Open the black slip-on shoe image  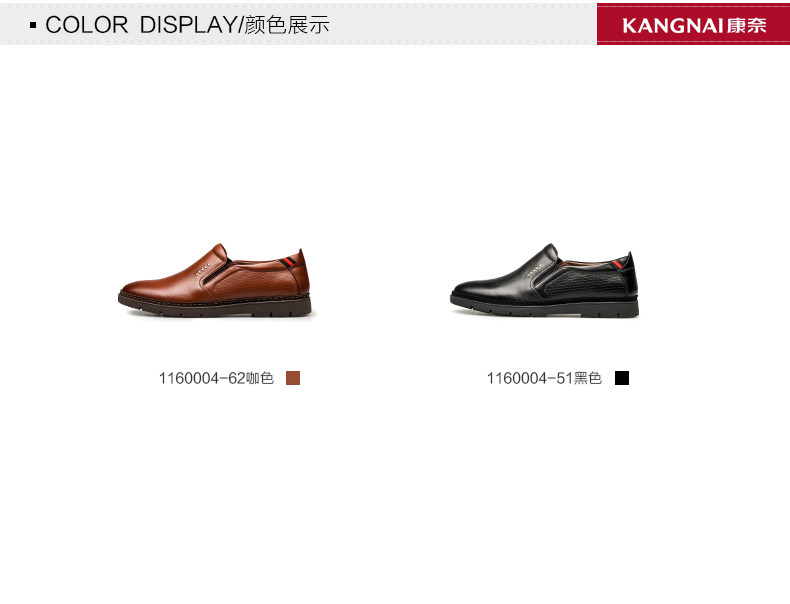tap(545, 281)
